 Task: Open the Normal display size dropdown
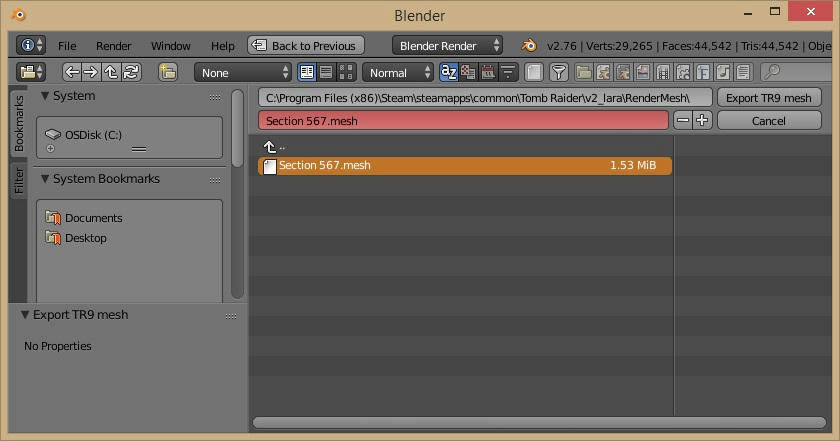tap(398, 72)
